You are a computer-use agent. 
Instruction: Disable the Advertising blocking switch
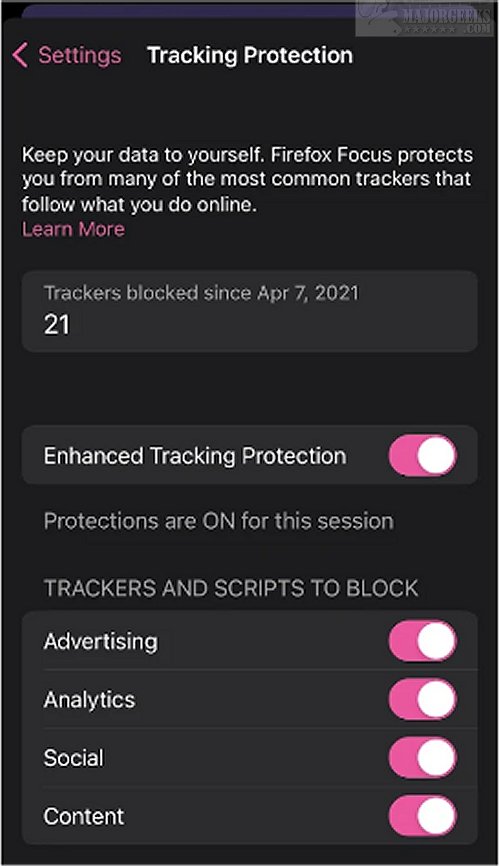click(423, 641)
